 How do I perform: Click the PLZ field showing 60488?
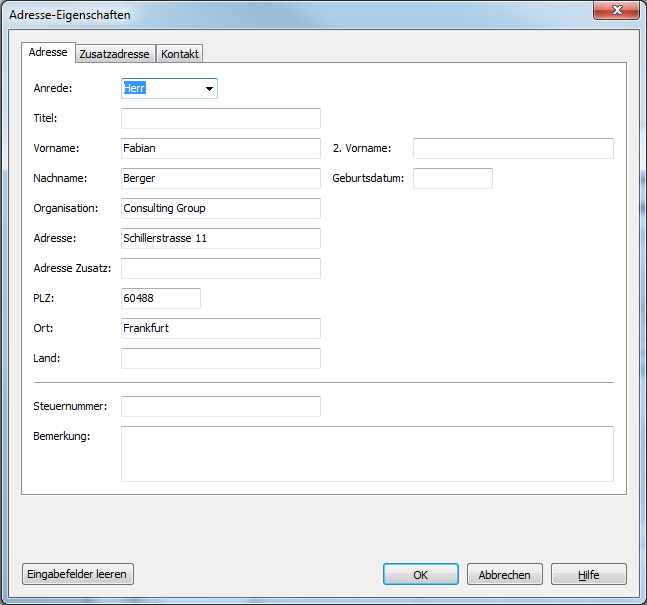pos(160,299)
